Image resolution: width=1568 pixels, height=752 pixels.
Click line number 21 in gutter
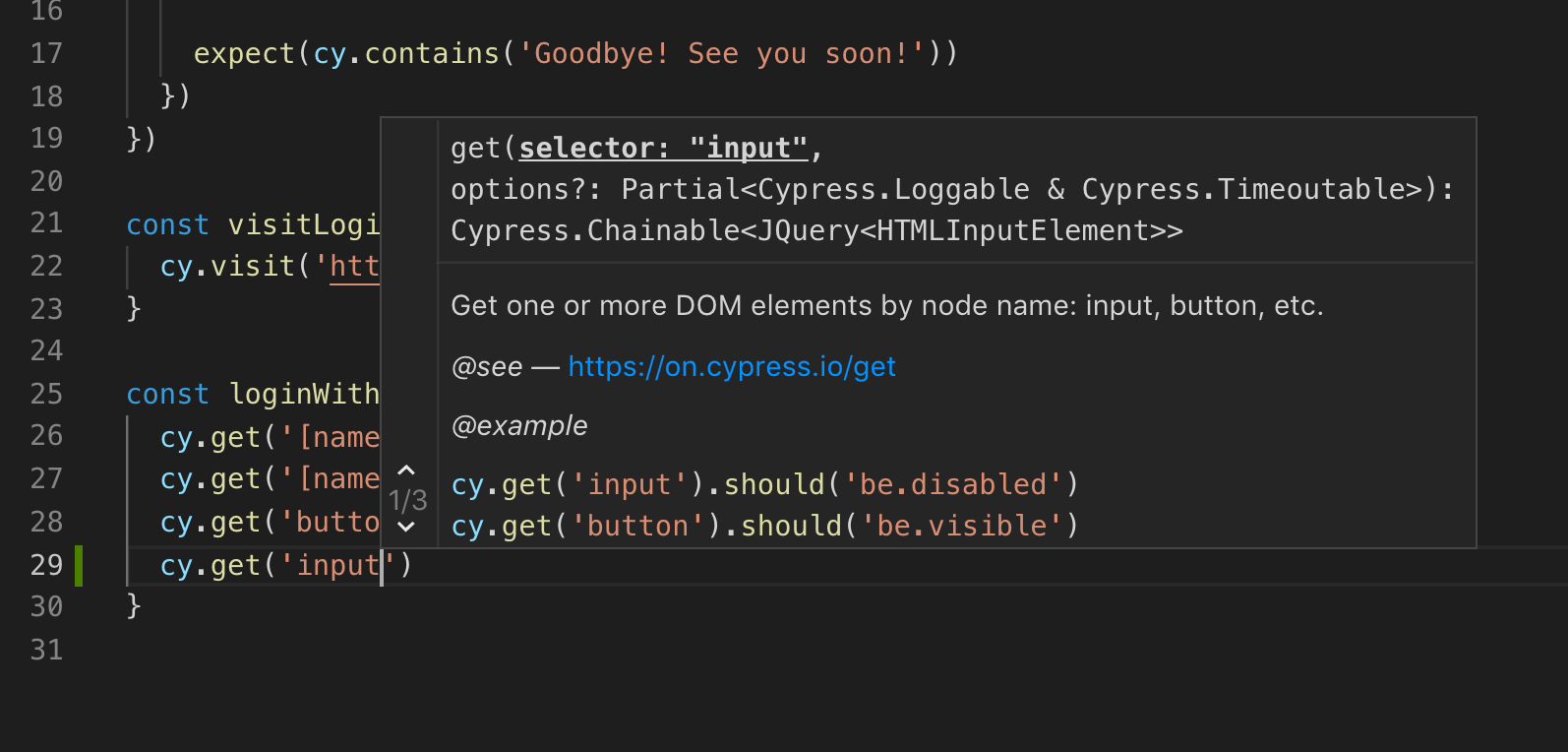[46, 223]
